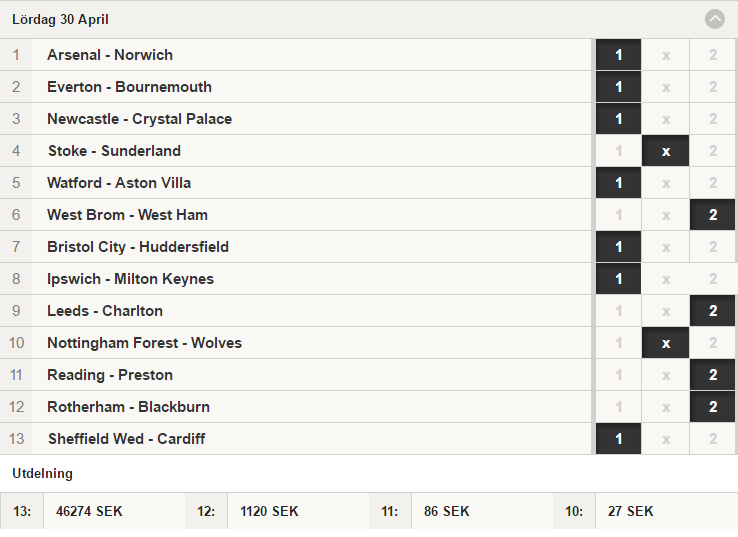Toggle 2 for West Brom - West Ham
This screenshot has width=738, height=537.
(x=713, y=215)
